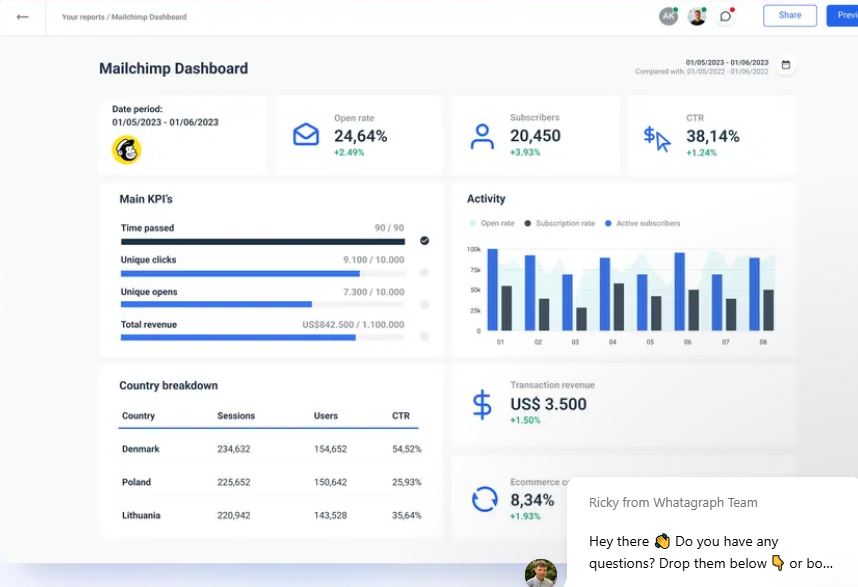Click the Activity chart heading
Viewport: 858px width, 587px height.
(x=486, y=199)
